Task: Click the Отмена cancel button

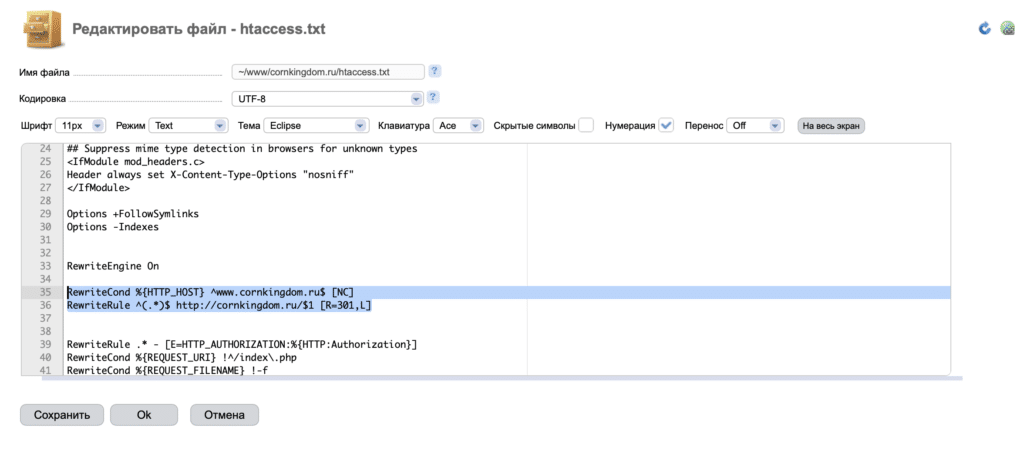Action: 224,414
